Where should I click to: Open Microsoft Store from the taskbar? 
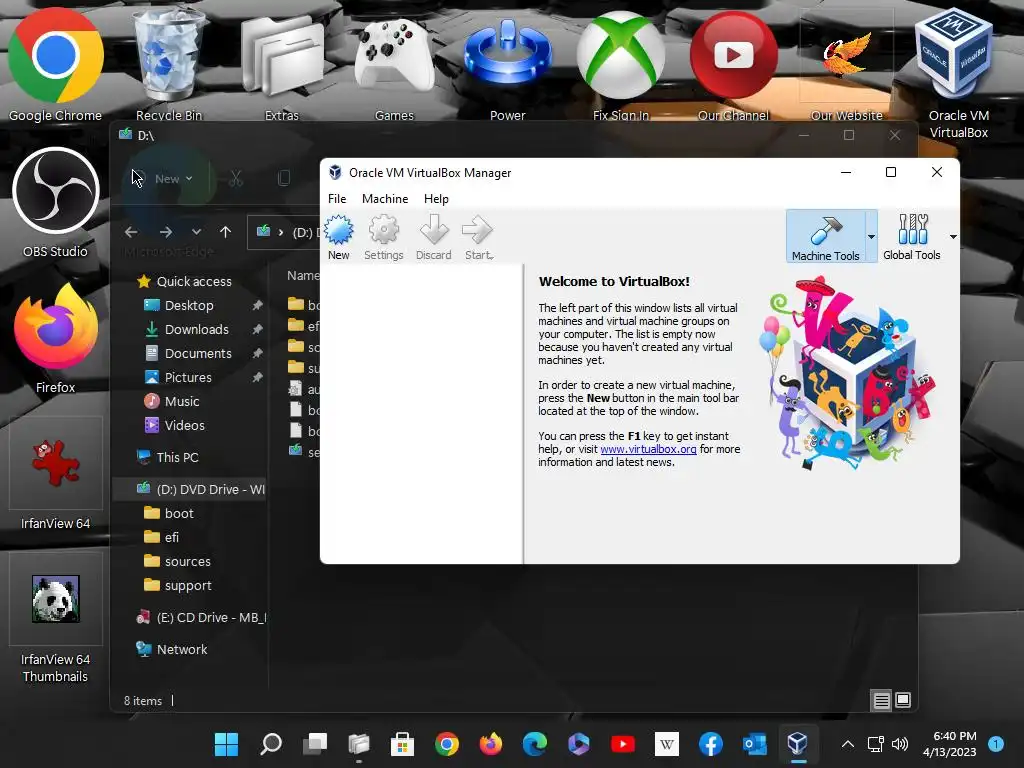[x=402, y=744]
